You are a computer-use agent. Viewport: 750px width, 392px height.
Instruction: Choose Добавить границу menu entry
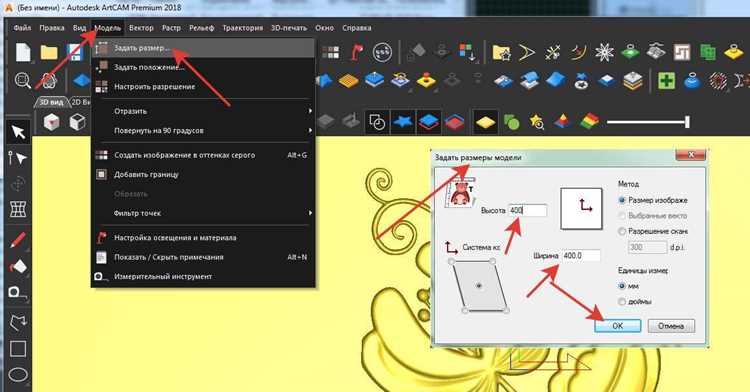[204, 174]
